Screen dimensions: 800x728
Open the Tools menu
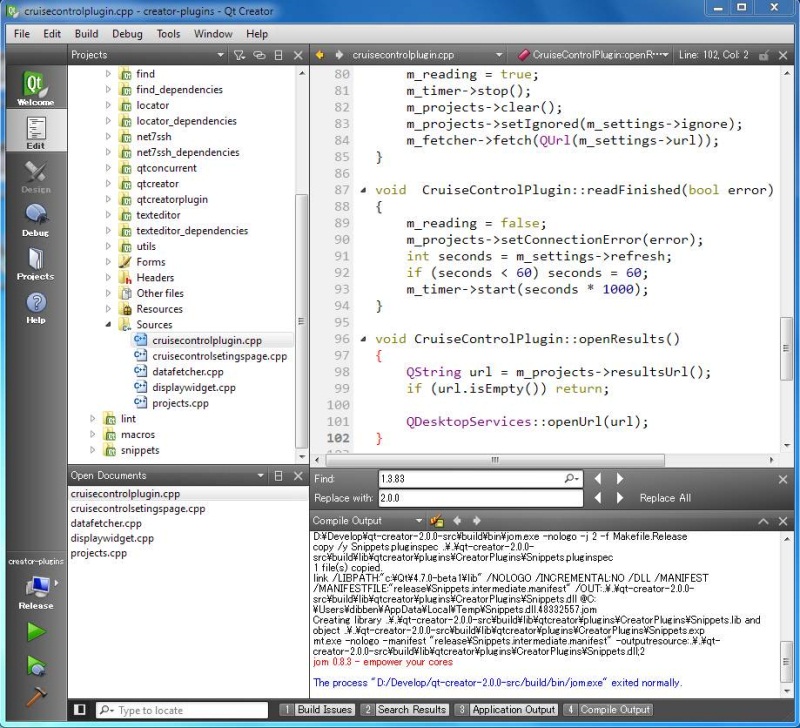pyautogui.click(x=168, y=34)
